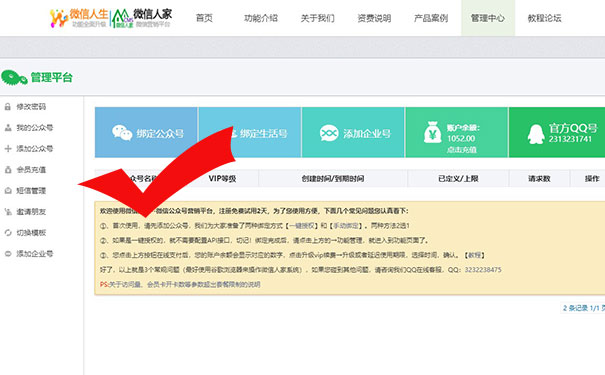Viewport: 605px width, 375px height.
Task: Open 邀请朋友 in the sidebar
Action: pyautogui.click(x=31, y=212)
